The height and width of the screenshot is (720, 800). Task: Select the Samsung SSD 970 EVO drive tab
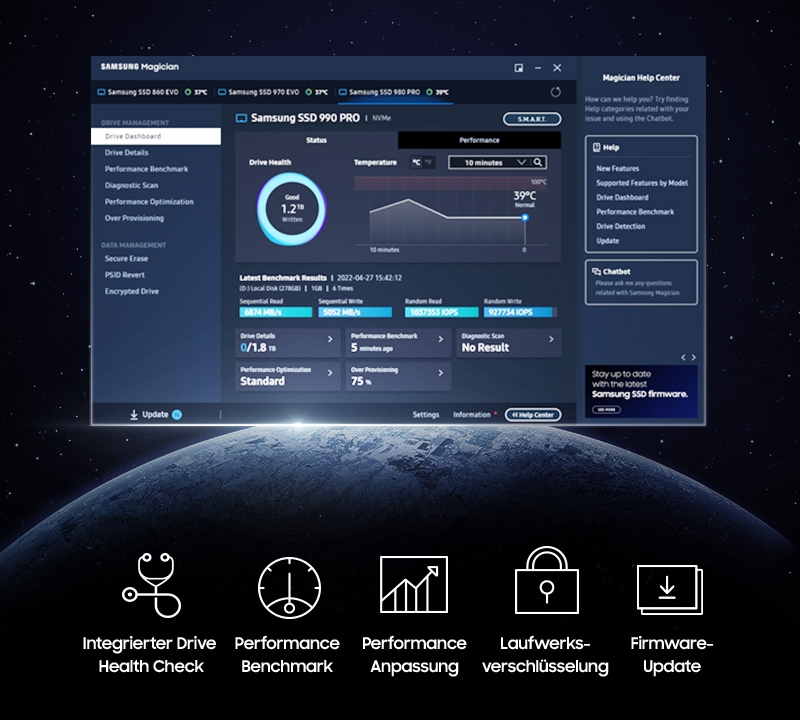coord(273,92)
